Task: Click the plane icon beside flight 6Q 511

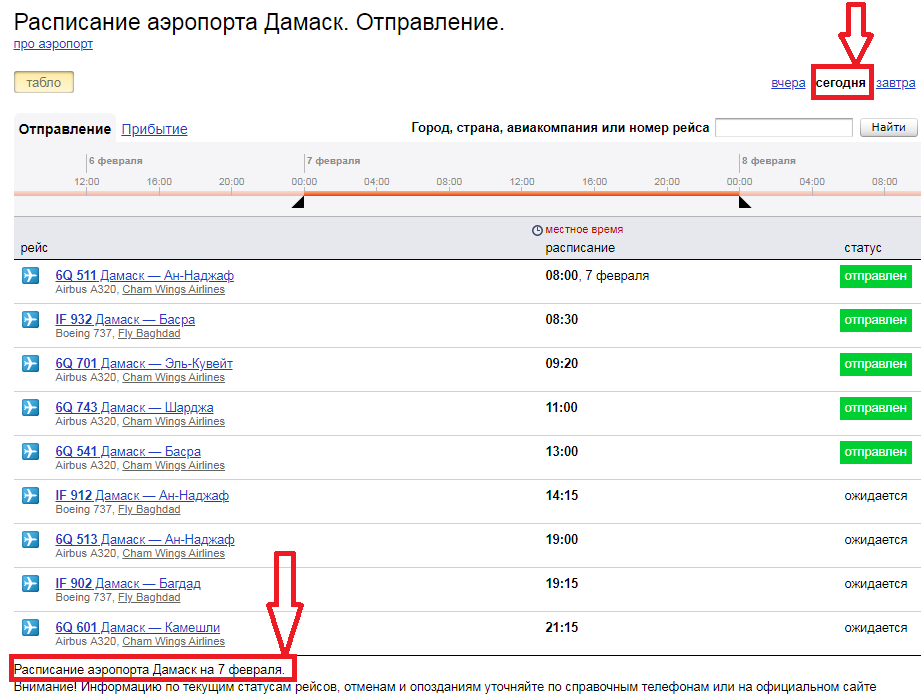Action: tap(30, 276)
